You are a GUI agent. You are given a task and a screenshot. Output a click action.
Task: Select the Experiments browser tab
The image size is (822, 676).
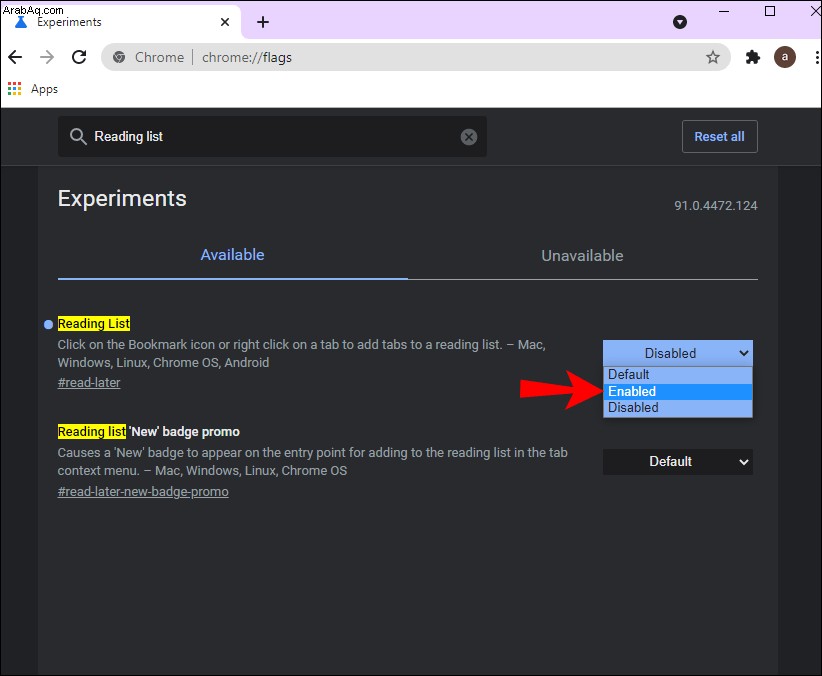(x=121, y=22)
